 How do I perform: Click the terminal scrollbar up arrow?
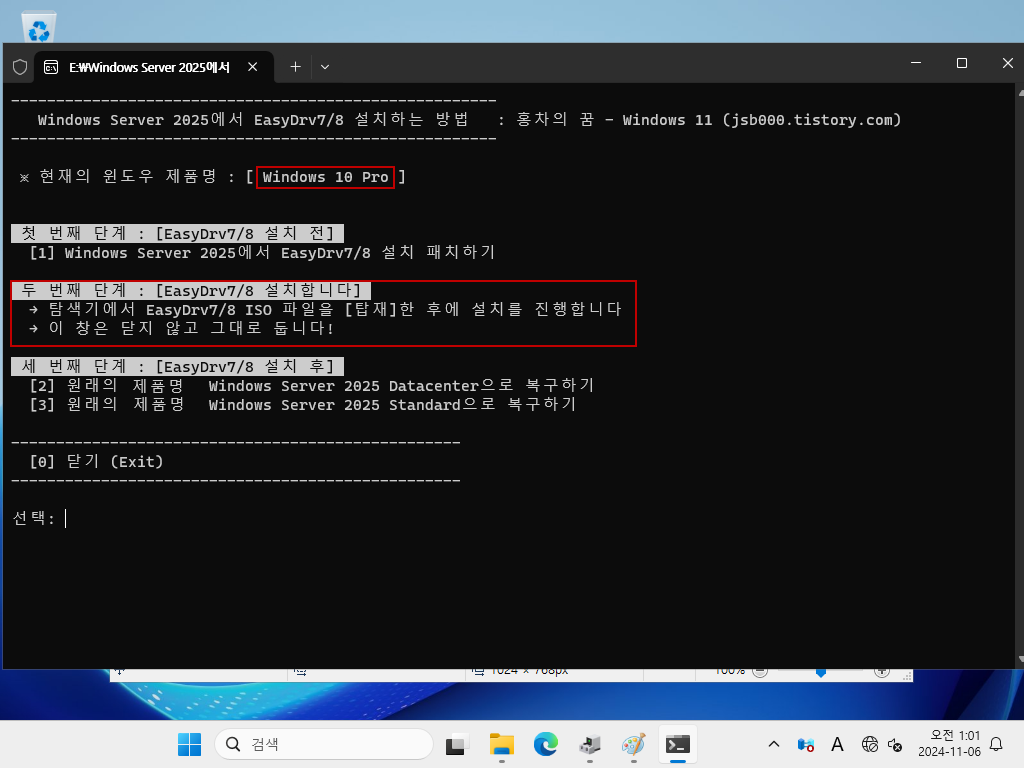pos(1020,93)
